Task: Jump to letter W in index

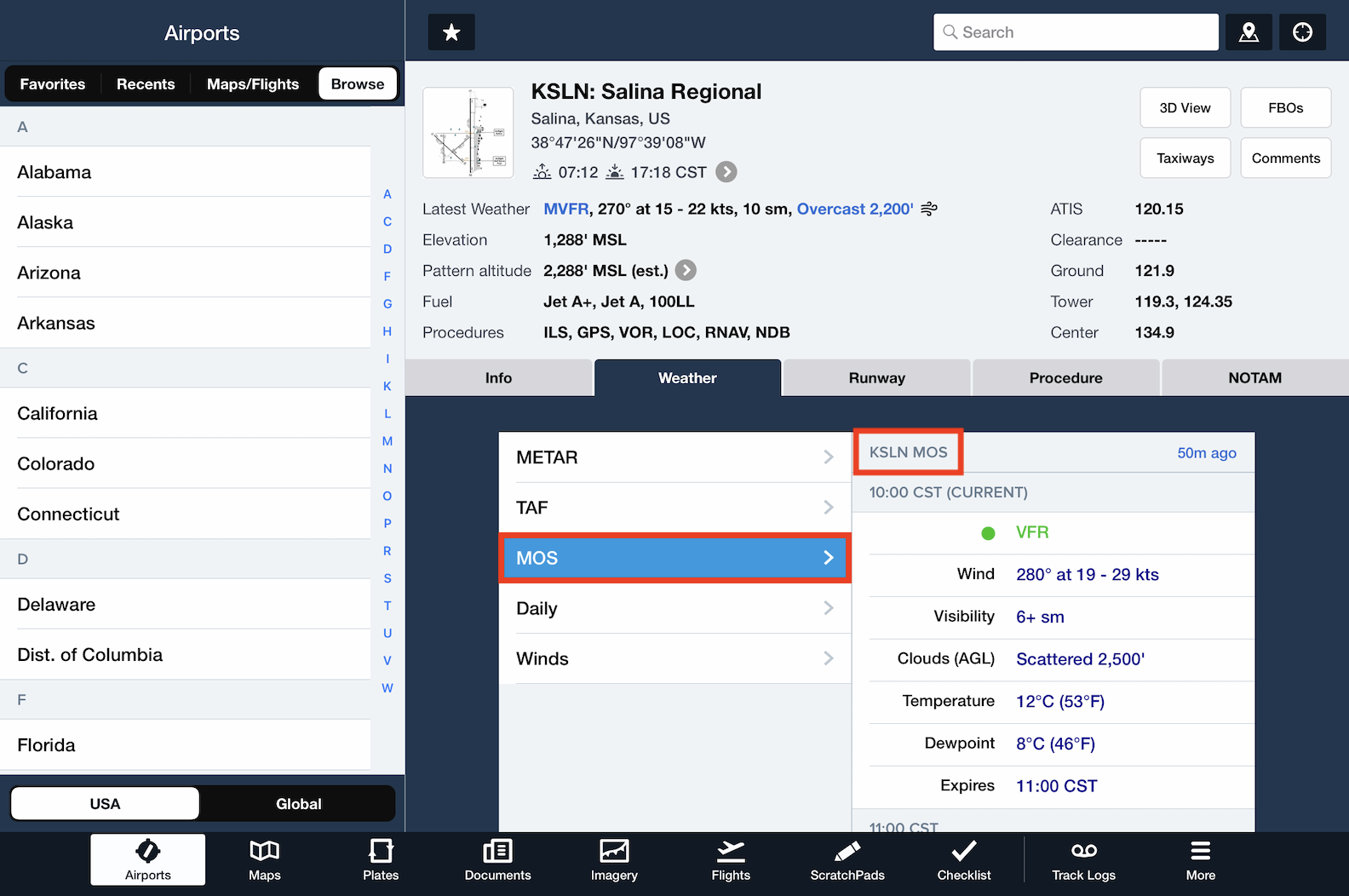Action: point(387,688)
